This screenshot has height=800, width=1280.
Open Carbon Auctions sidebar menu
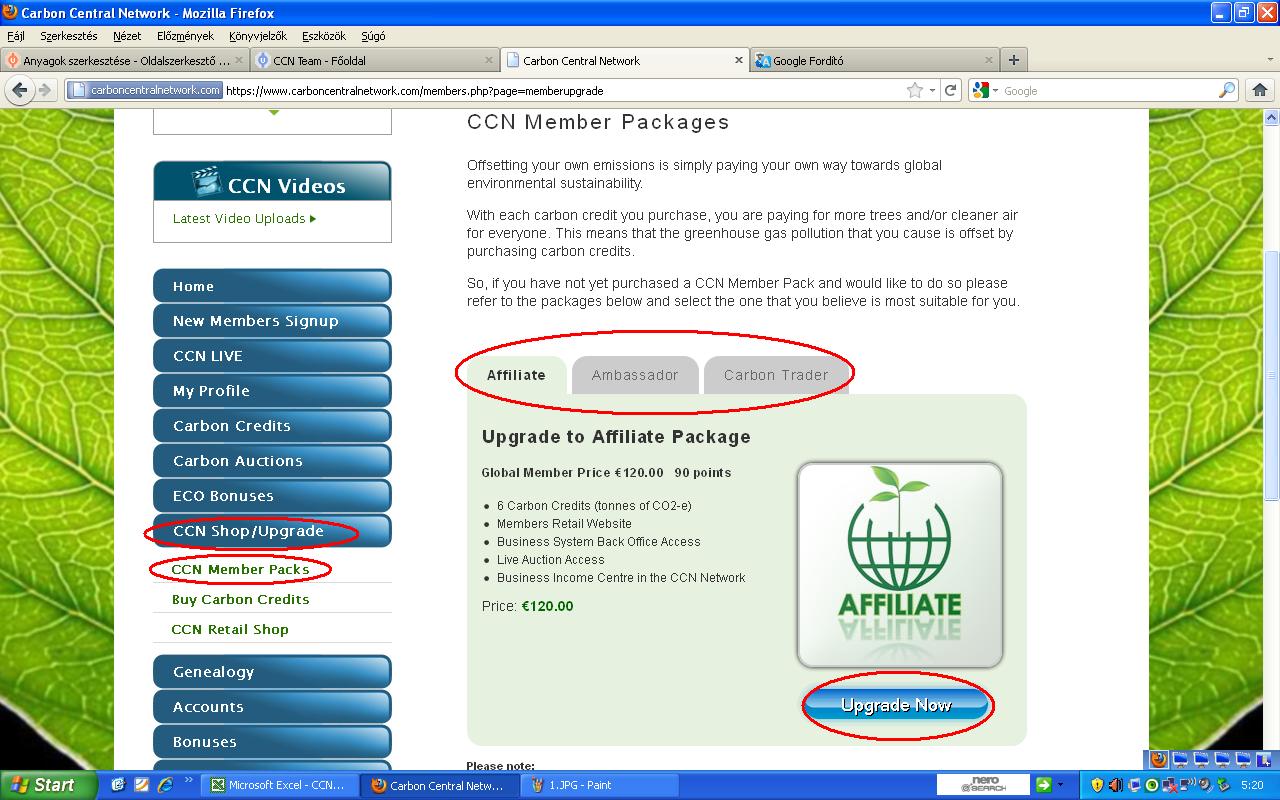coord(272,461)
